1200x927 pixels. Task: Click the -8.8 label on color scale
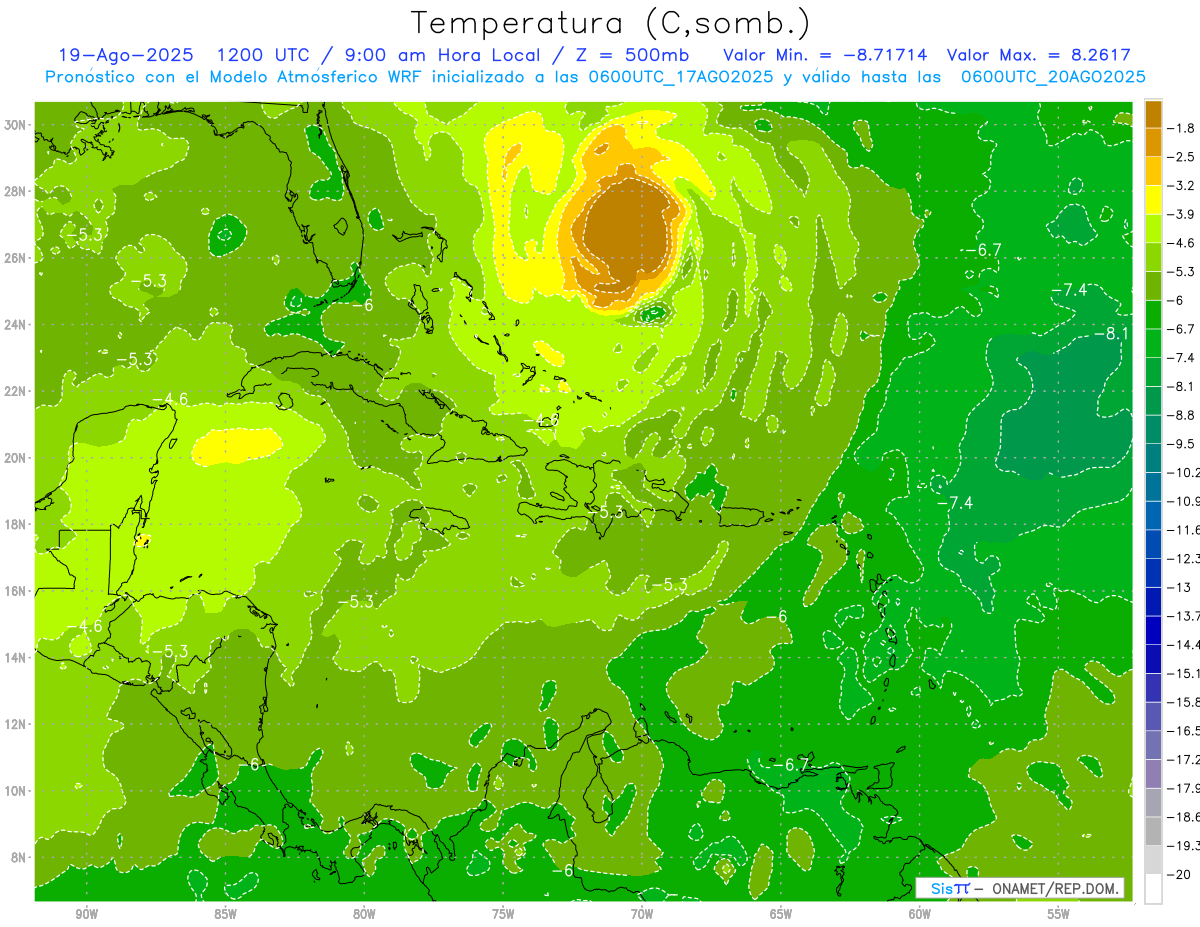tap(1182, 415)
